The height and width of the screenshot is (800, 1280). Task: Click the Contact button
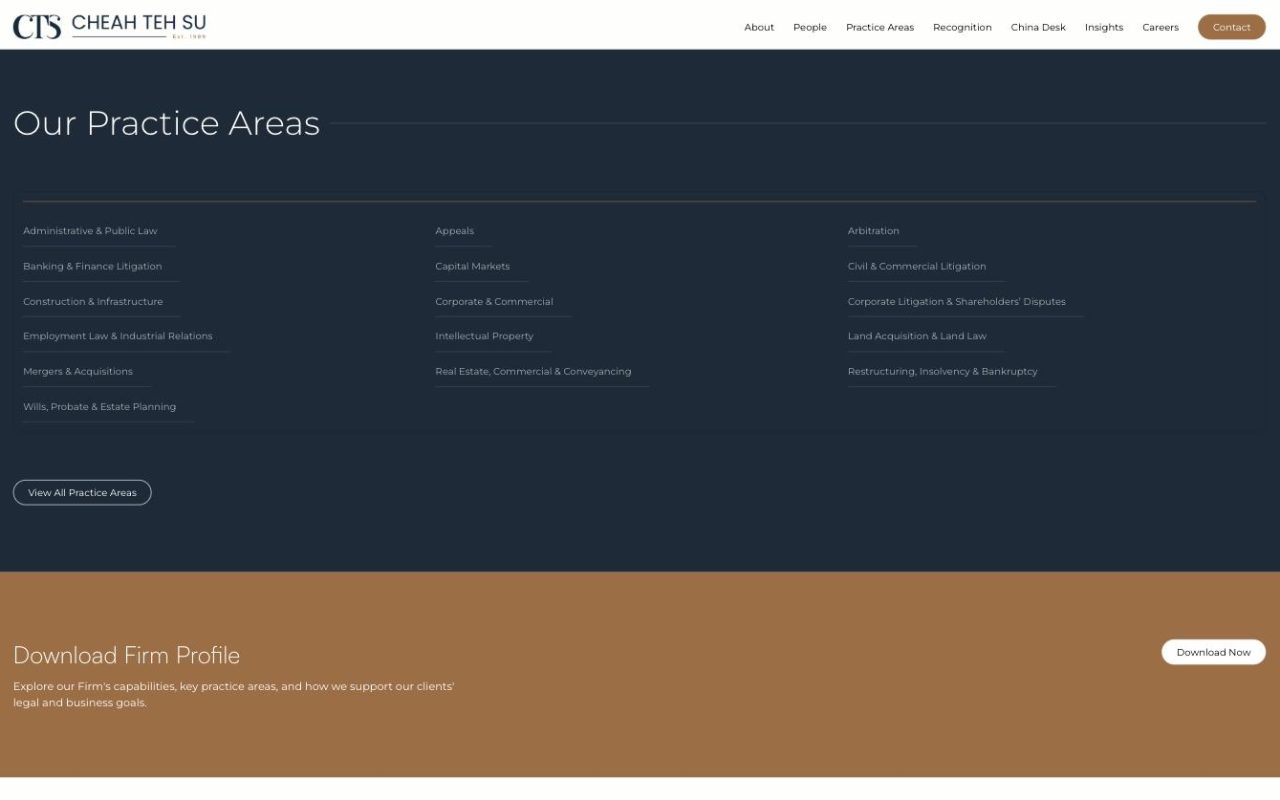click(x=1232, y=27)
